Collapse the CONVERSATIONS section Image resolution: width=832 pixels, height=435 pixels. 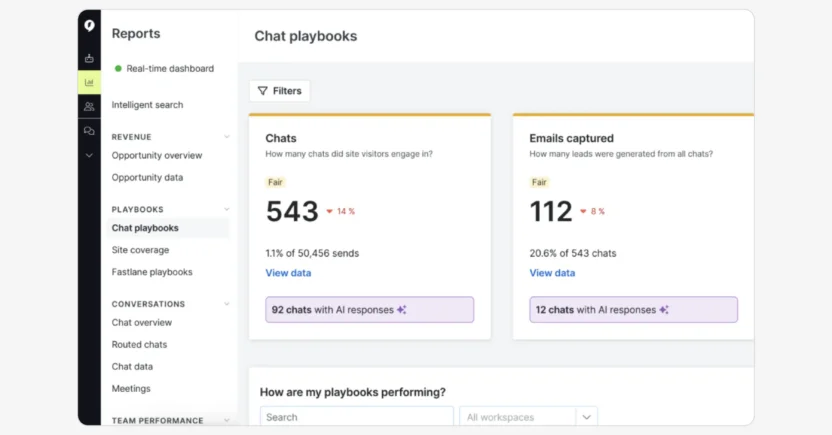click(227, 304)
